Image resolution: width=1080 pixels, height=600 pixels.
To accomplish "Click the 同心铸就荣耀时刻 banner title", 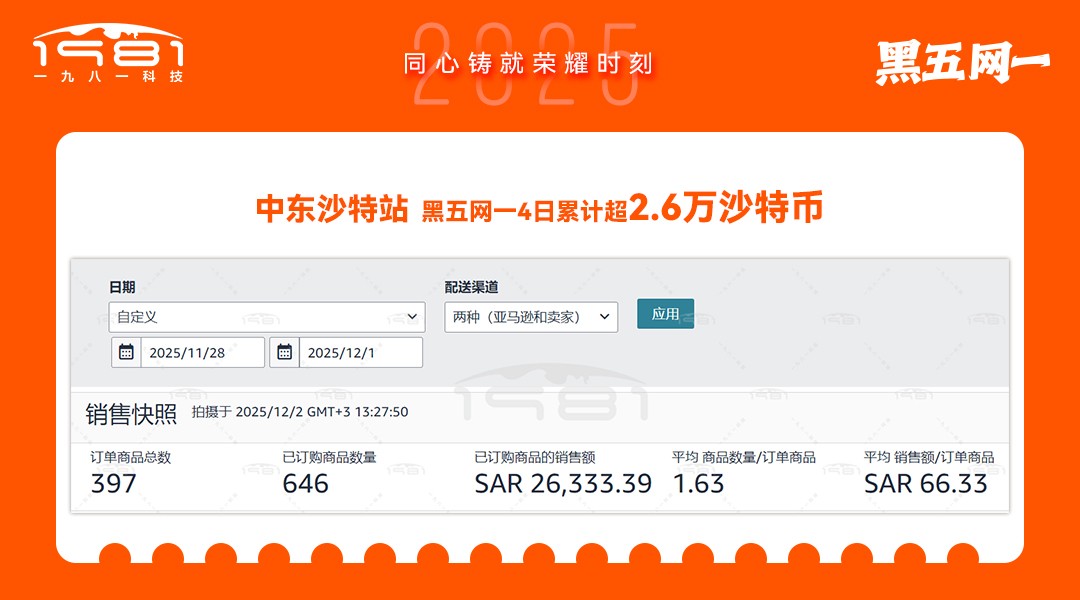I will 528,63.
